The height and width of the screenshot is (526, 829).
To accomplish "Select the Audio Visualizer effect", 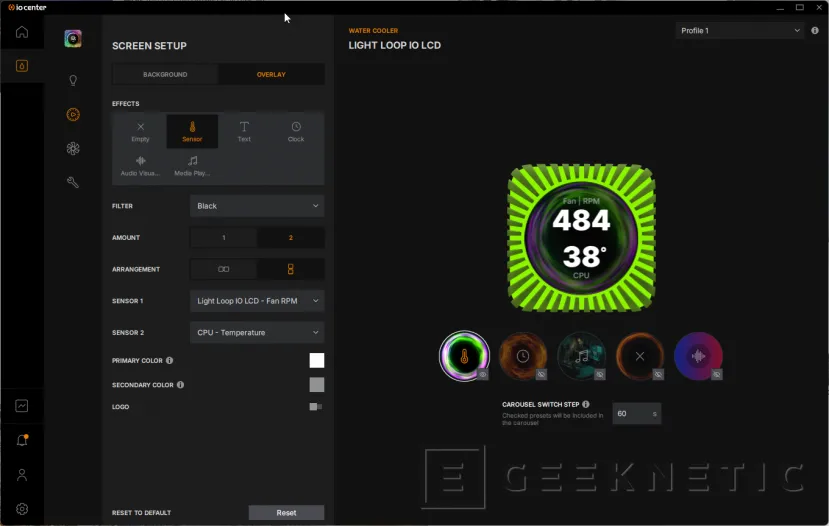I will point(140,165).
